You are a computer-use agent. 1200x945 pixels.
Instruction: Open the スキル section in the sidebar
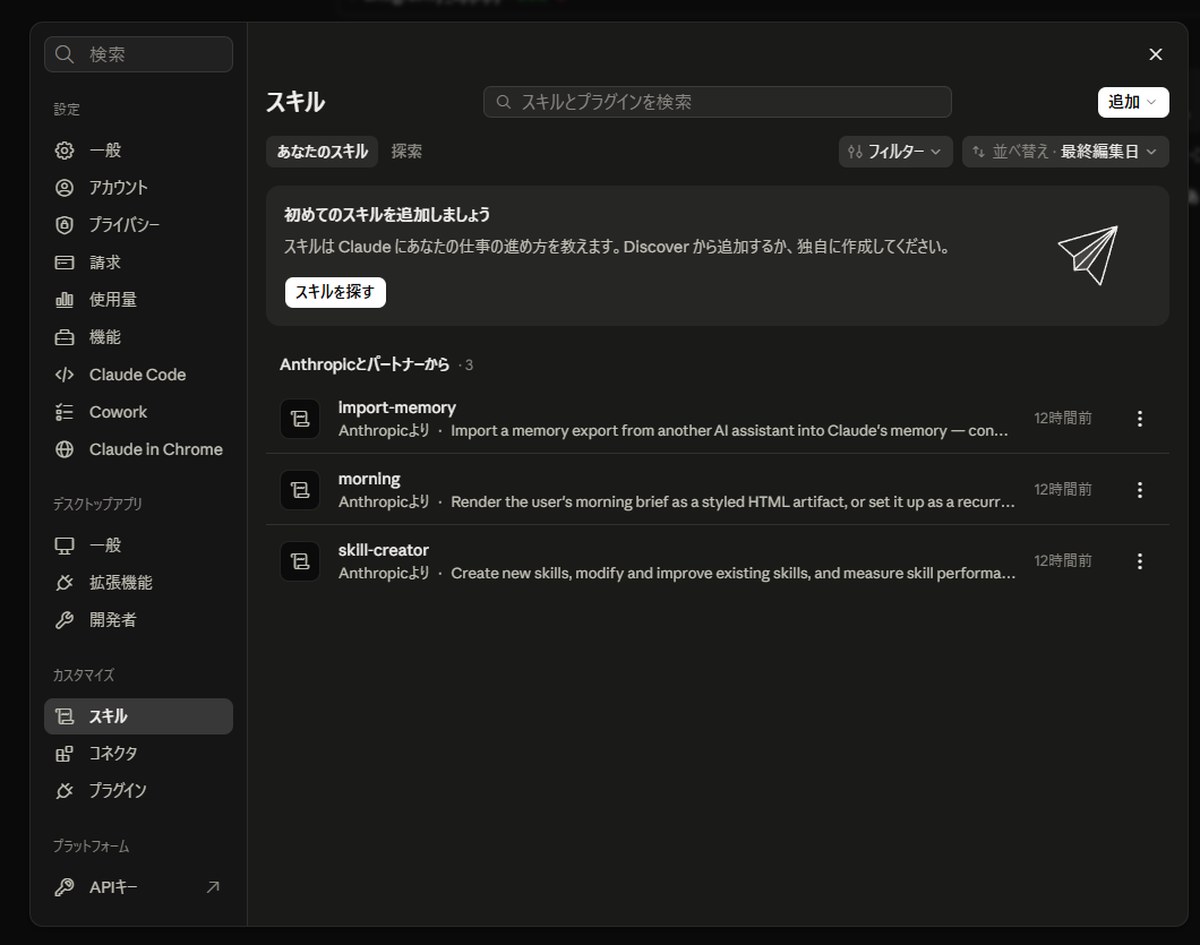[x=138, y=716]
